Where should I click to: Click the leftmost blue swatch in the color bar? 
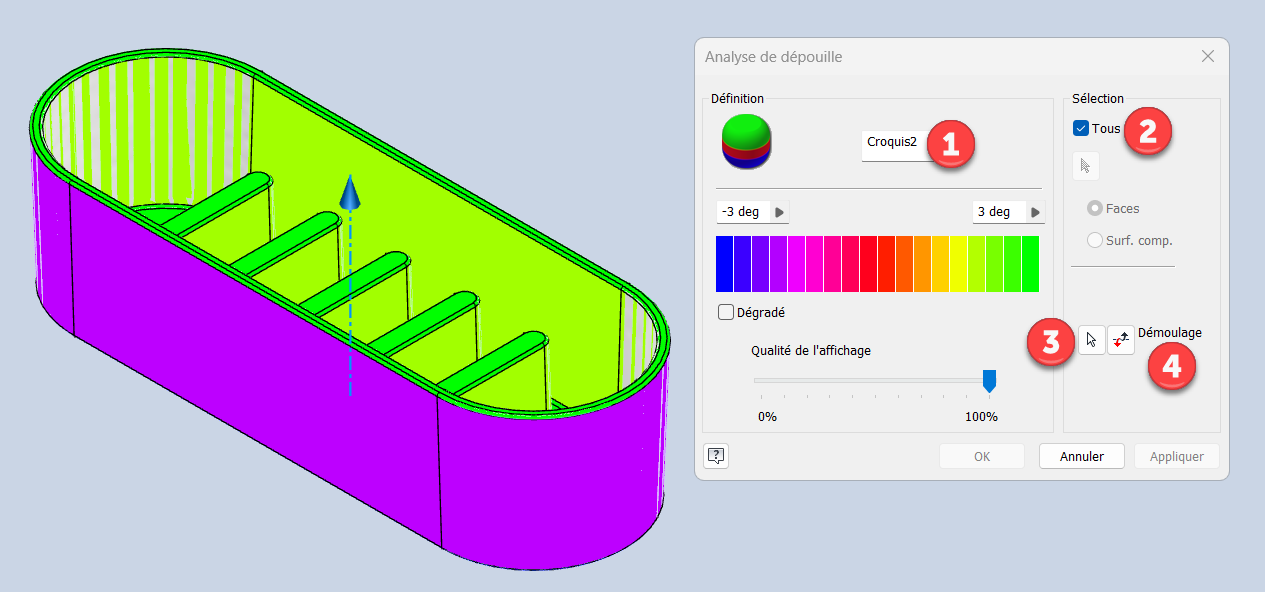[725, 263]
